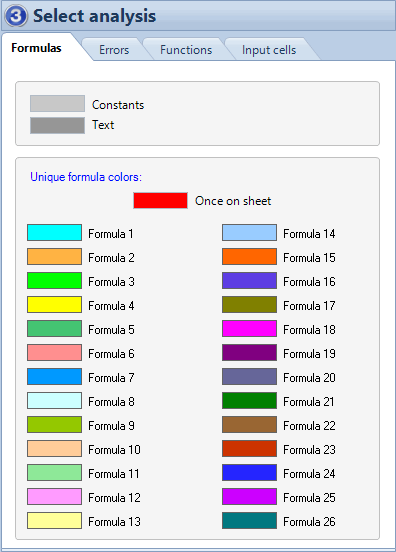Viewport: 396px width, 552px height.
Task: Click the orange Formula 15 swatch
Action: click(x=249, y=256)
